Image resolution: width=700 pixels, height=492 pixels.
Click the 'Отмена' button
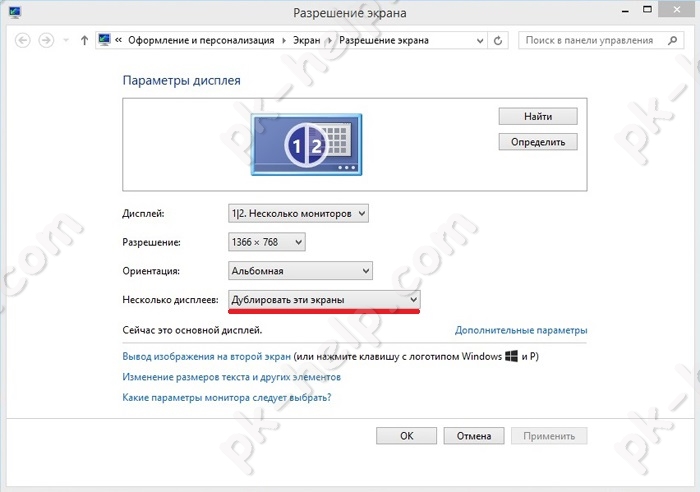coord(474,436)
